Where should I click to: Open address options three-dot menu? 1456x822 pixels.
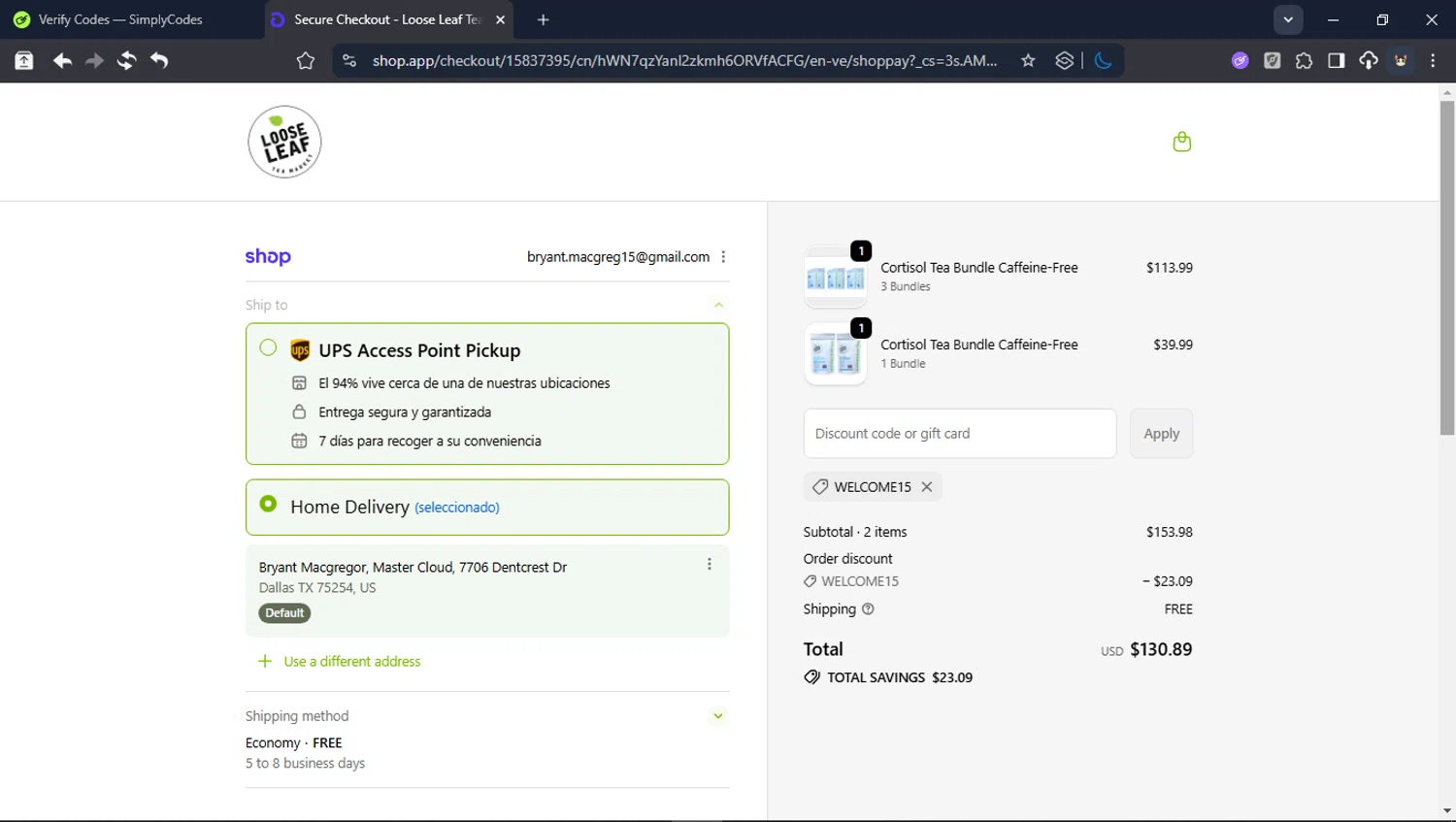pyautogui.click(x=710, y=564)
